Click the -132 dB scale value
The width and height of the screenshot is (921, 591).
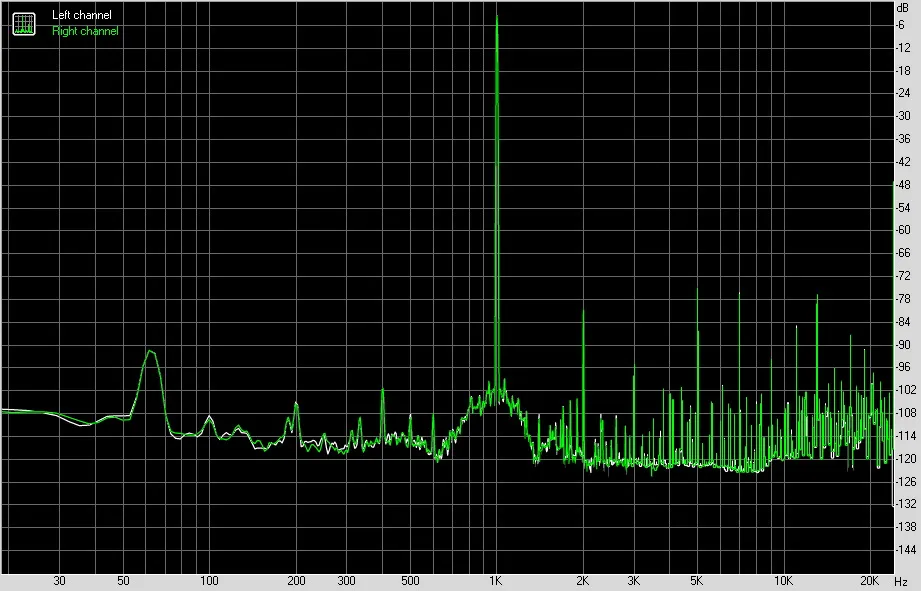click(x=905, y=503)
